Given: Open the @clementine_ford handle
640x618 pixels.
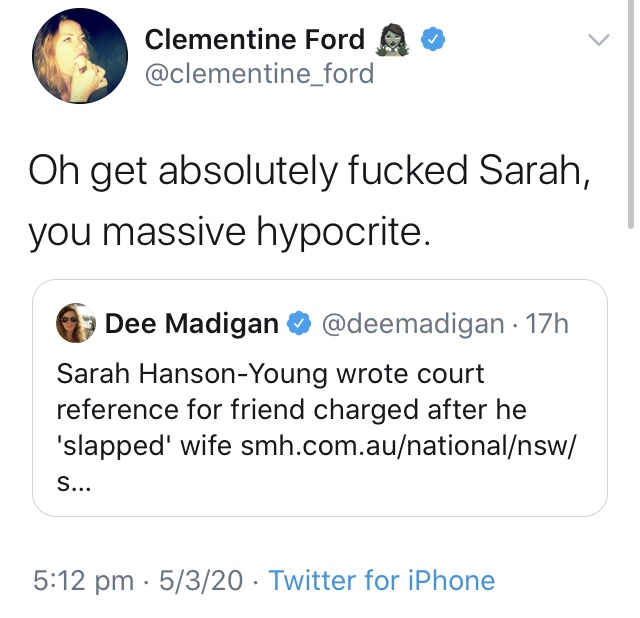Looking at the screenshot, I should coord(259,75).
